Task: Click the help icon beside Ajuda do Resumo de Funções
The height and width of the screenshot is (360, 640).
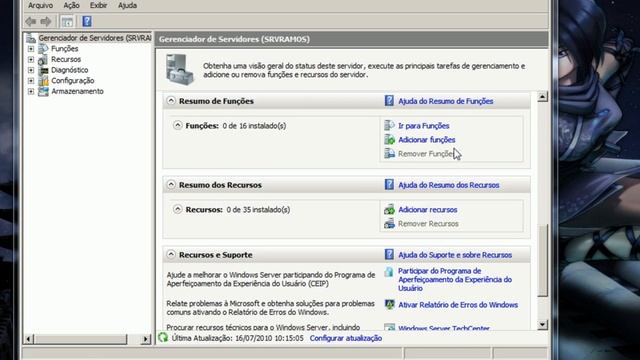Action: pyautogui.click(x=389, y=101)
